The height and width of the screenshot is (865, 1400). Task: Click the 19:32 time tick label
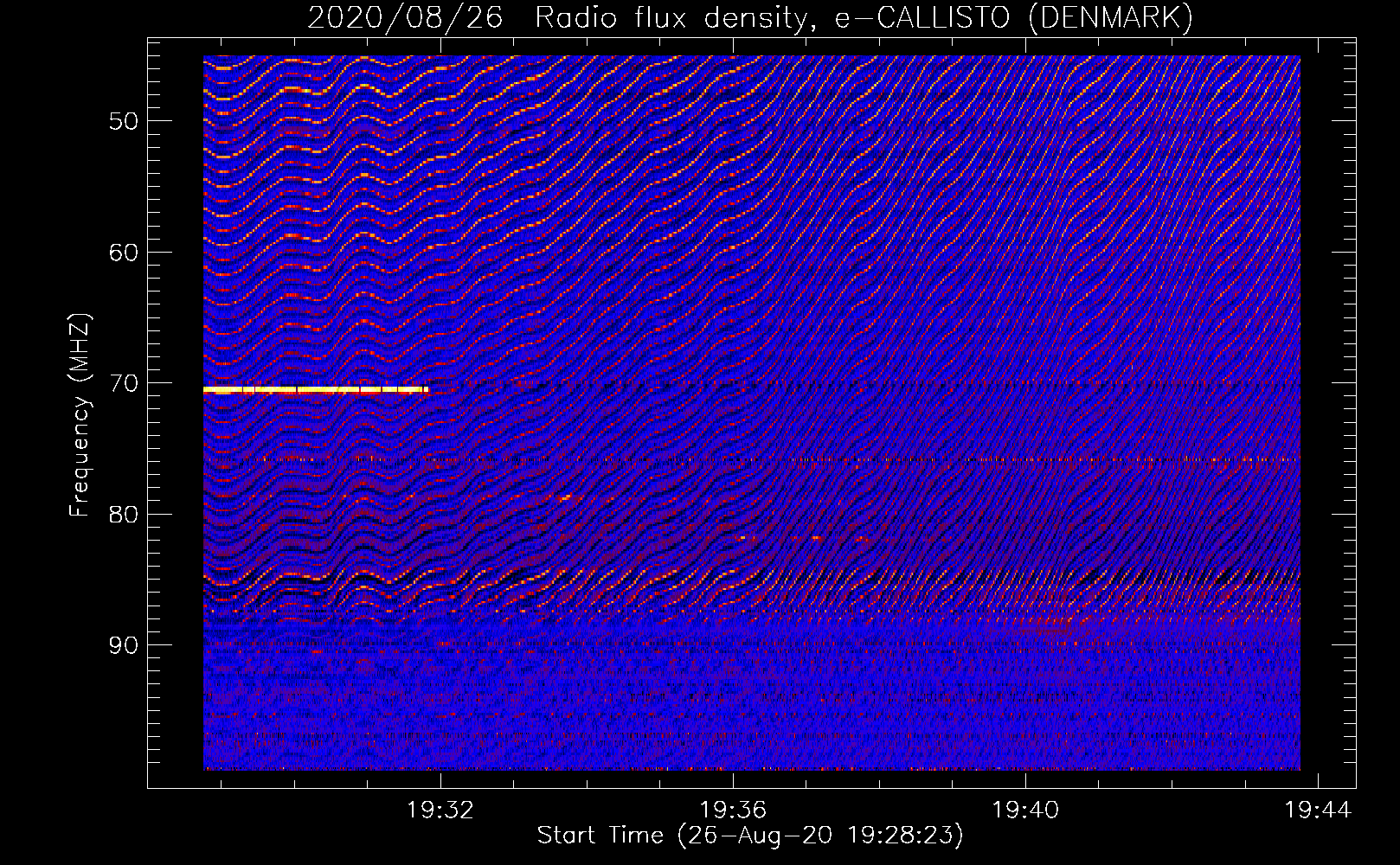(441, 811)
